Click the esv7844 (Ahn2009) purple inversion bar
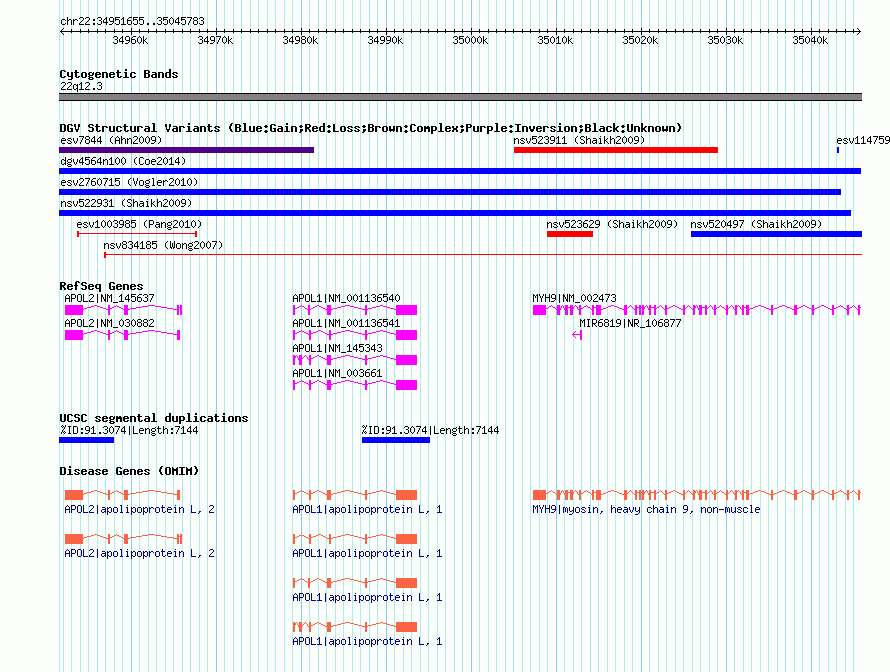The height and width of the screenshot is (672, 890). pos(186,150)
